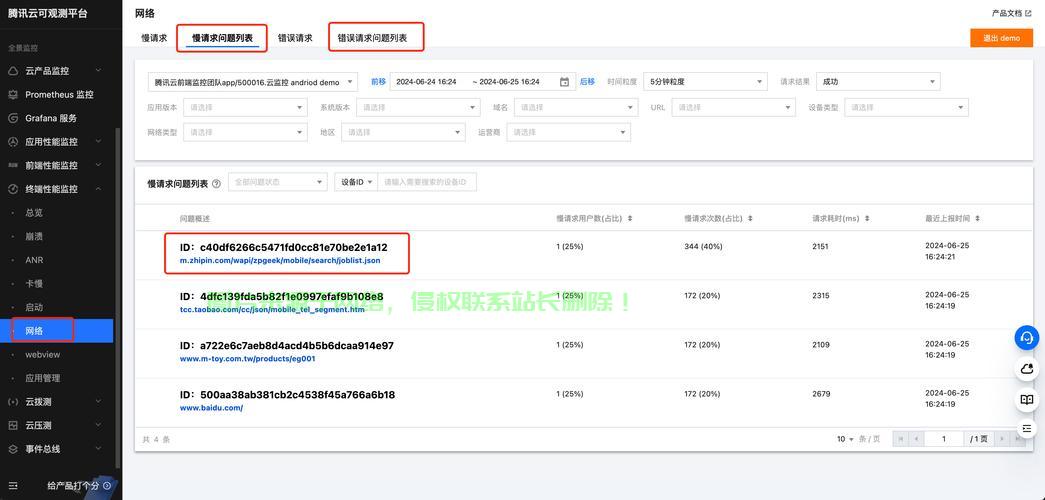Click the Prometheus 监控 sidebar icon
The height and width of the screenshot is (500, 1045).
[x=13, y=95]
